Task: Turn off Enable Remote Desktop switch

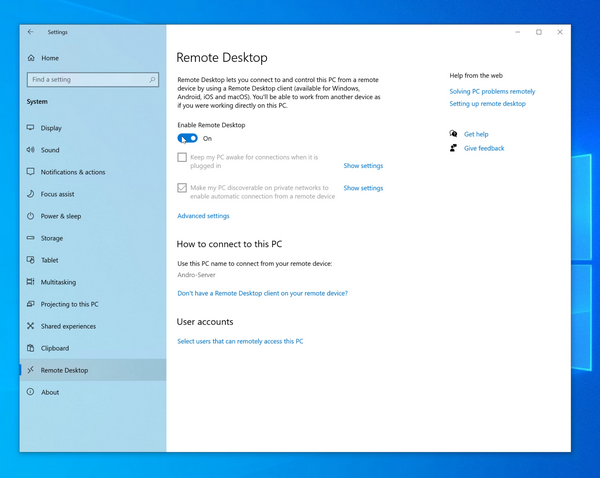Action: pyautogui.click(x=187, y=138)
